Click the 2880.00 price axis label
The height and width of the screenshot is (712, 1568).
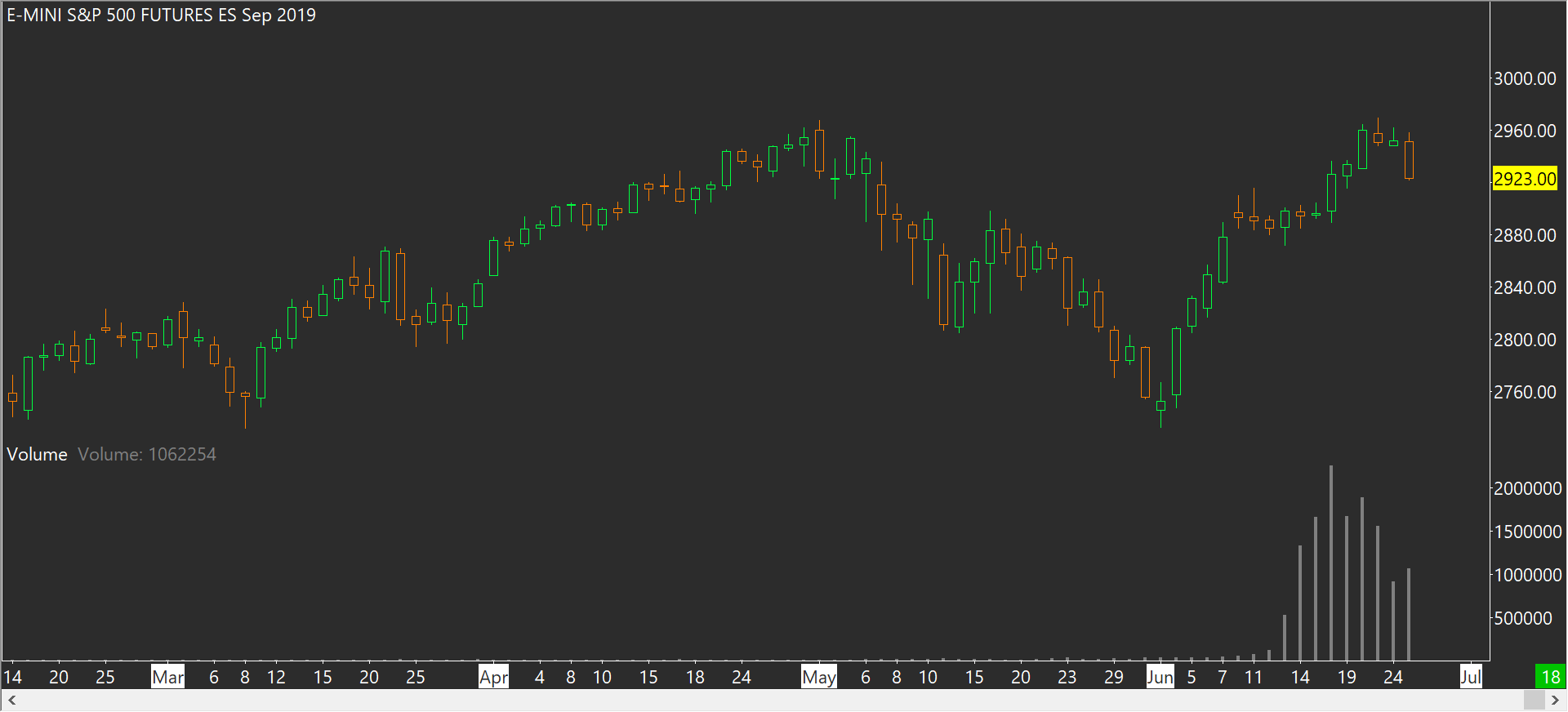pos(1525,236)
